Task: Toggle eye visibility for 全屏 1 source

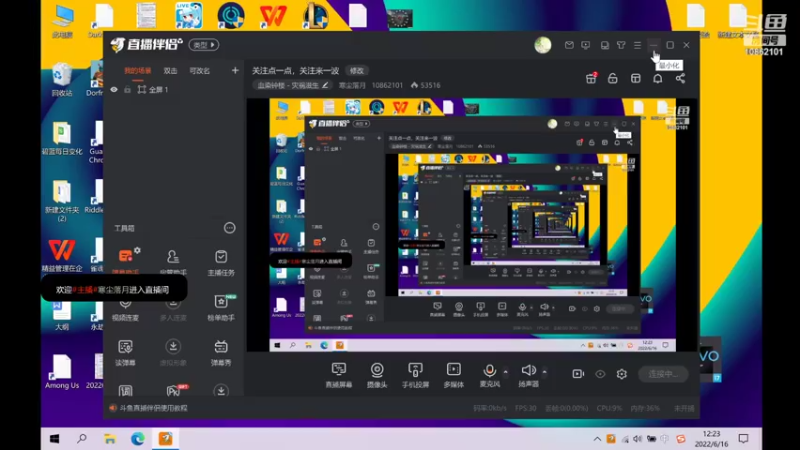Action: 114,89
